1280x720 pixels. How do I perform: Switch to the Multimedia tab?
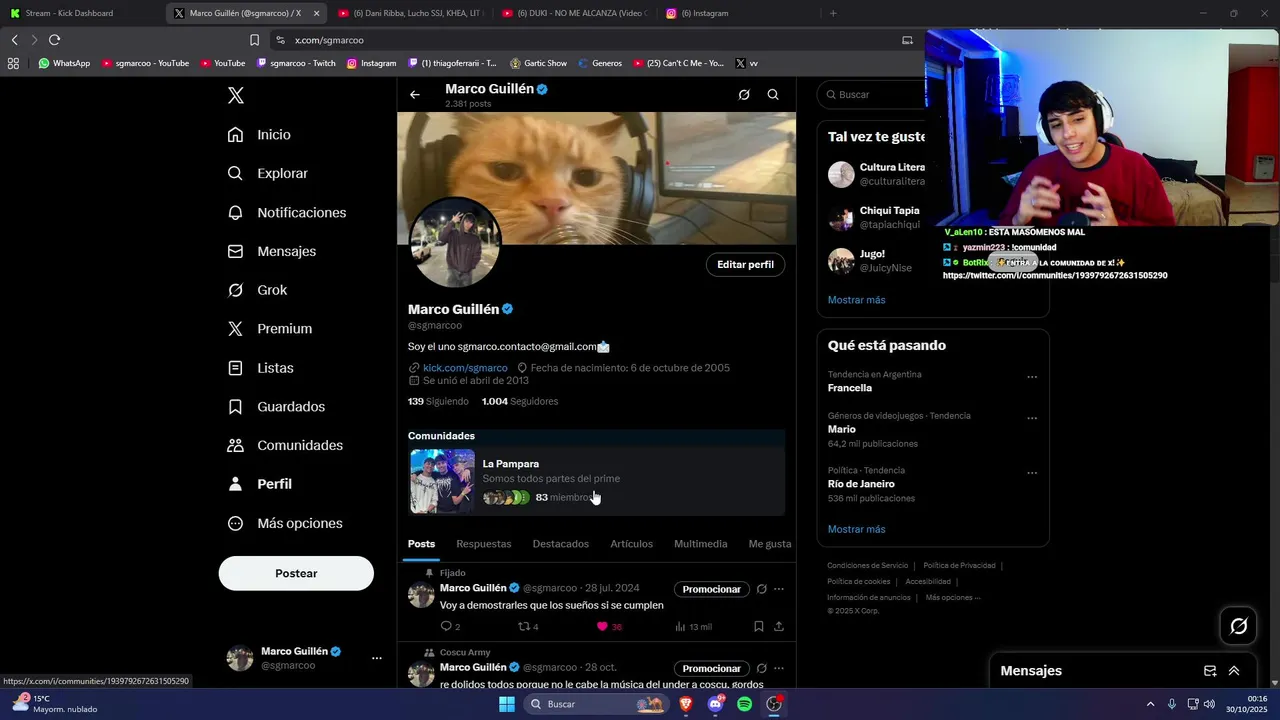[701, 544]
